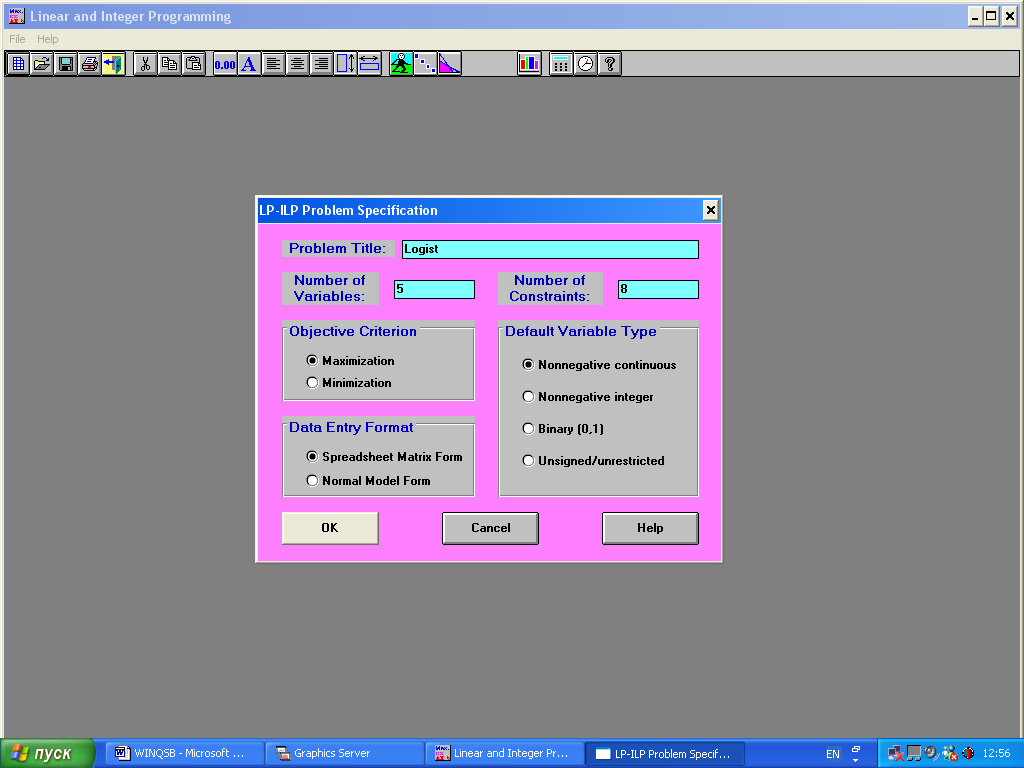Click the column width icon
Screen dimensions: 1024x768
tap(369, 64)
